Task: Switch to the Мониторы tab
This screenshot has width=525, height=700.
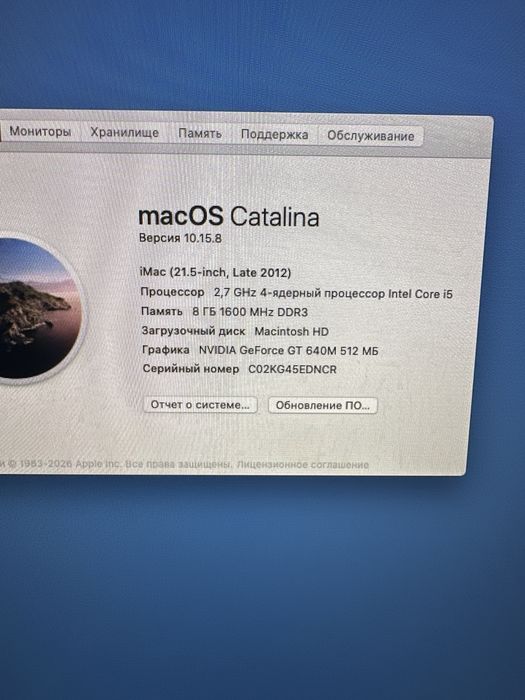Action: click(x=40, y=132)
